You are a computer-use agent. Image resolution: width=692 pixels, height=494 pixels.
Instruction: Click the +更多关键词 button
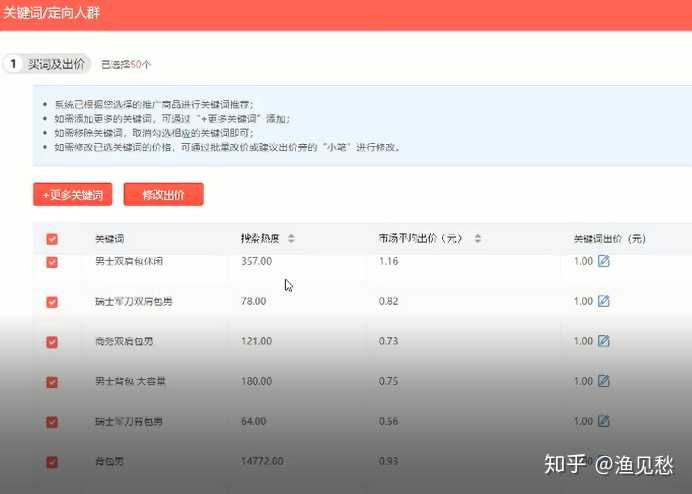[x=73, y=195]
